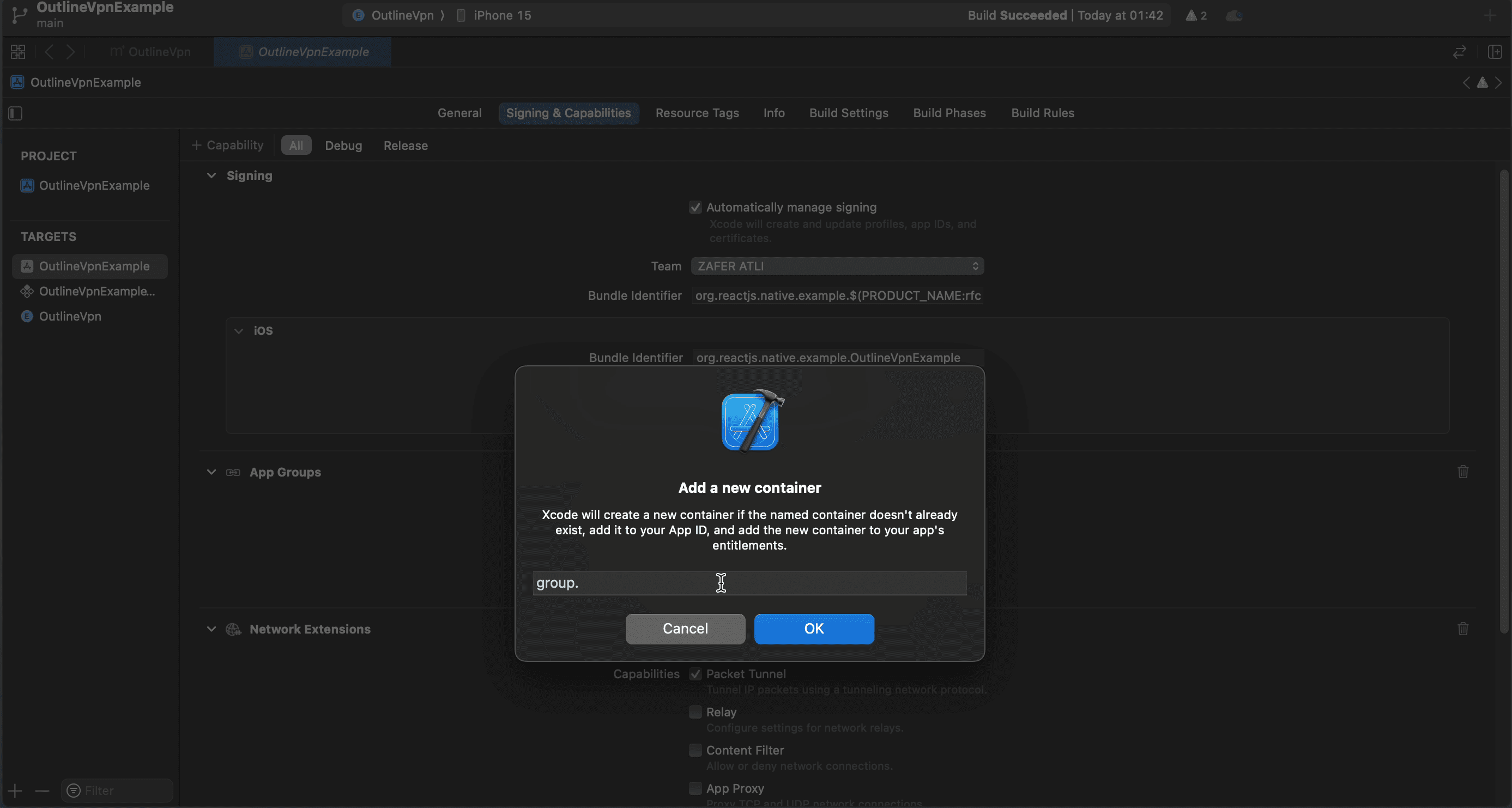Open the Resource Tags tab
1512x808 pixels.
697,113
